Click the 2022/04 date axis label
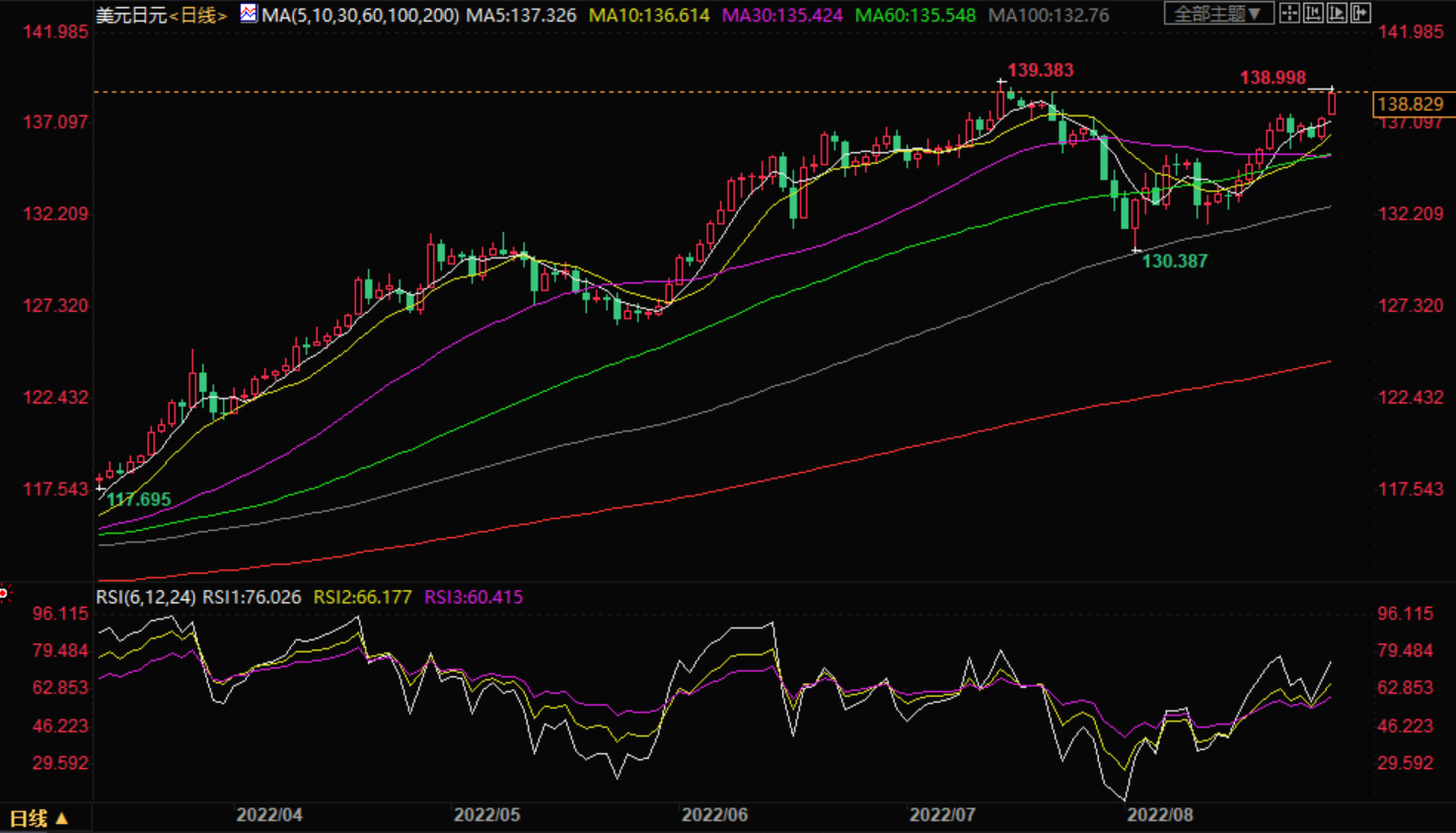Image resolution: width=1456 pixels, height=833 pixels. point(269,815)
